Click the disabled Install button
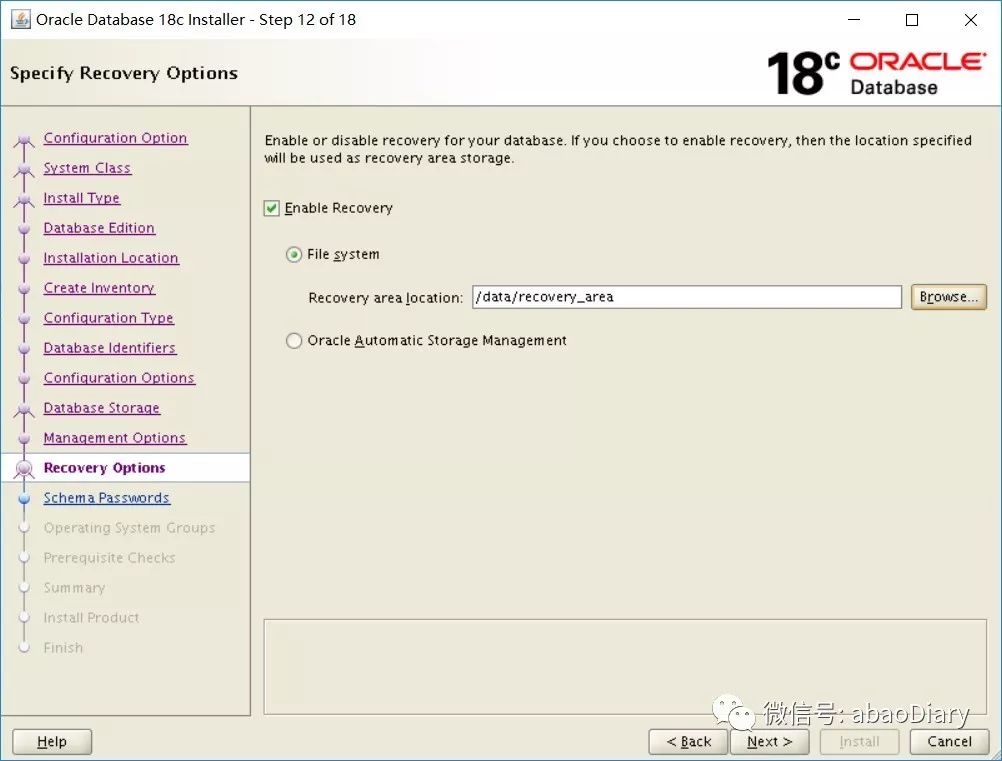Screen dimensions: 1002x761 click(859, 741)
